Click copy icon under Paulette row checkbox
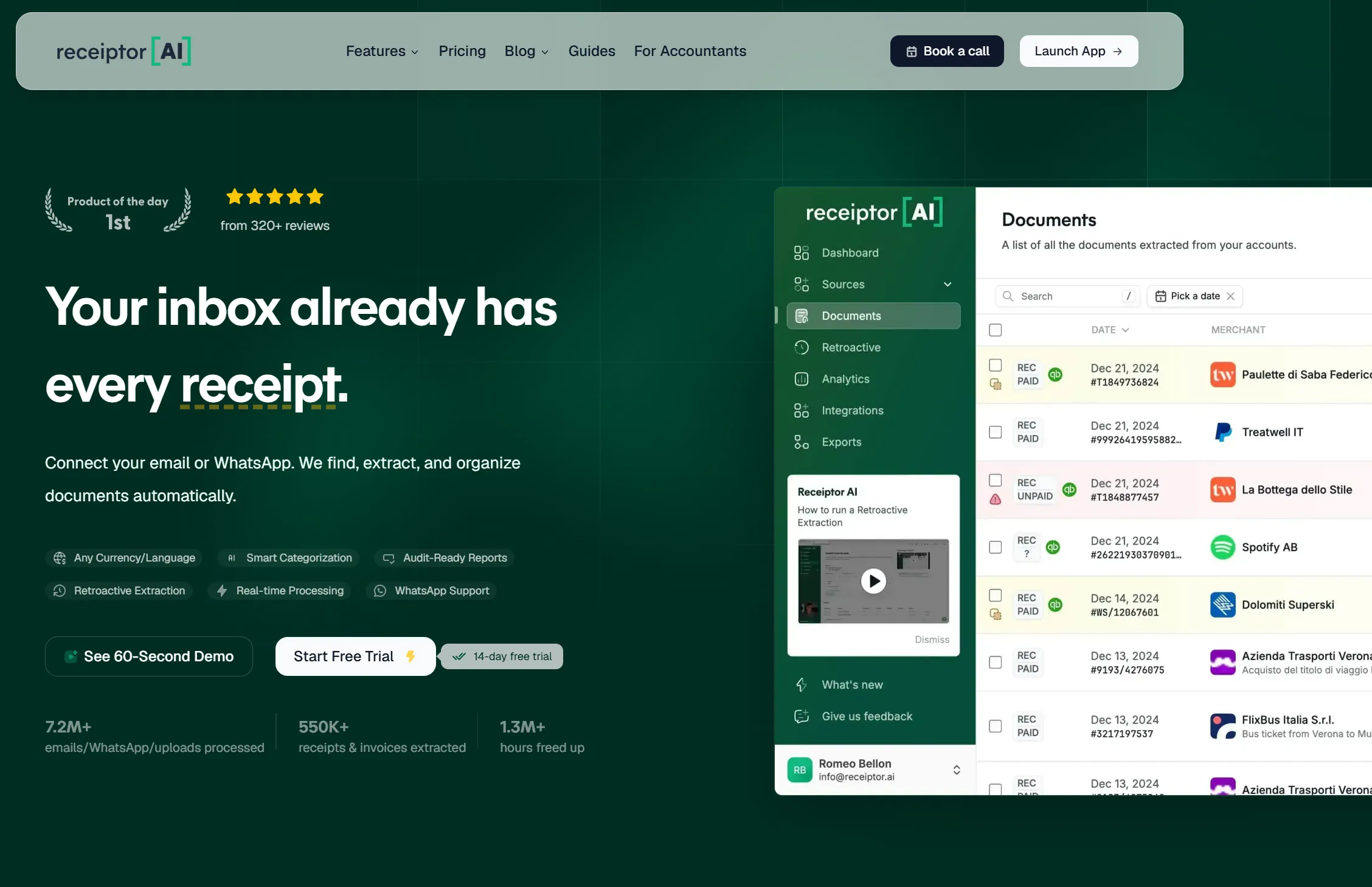Image resolution: width=1372 pixels, height=887 pixels. pos(996,384)
